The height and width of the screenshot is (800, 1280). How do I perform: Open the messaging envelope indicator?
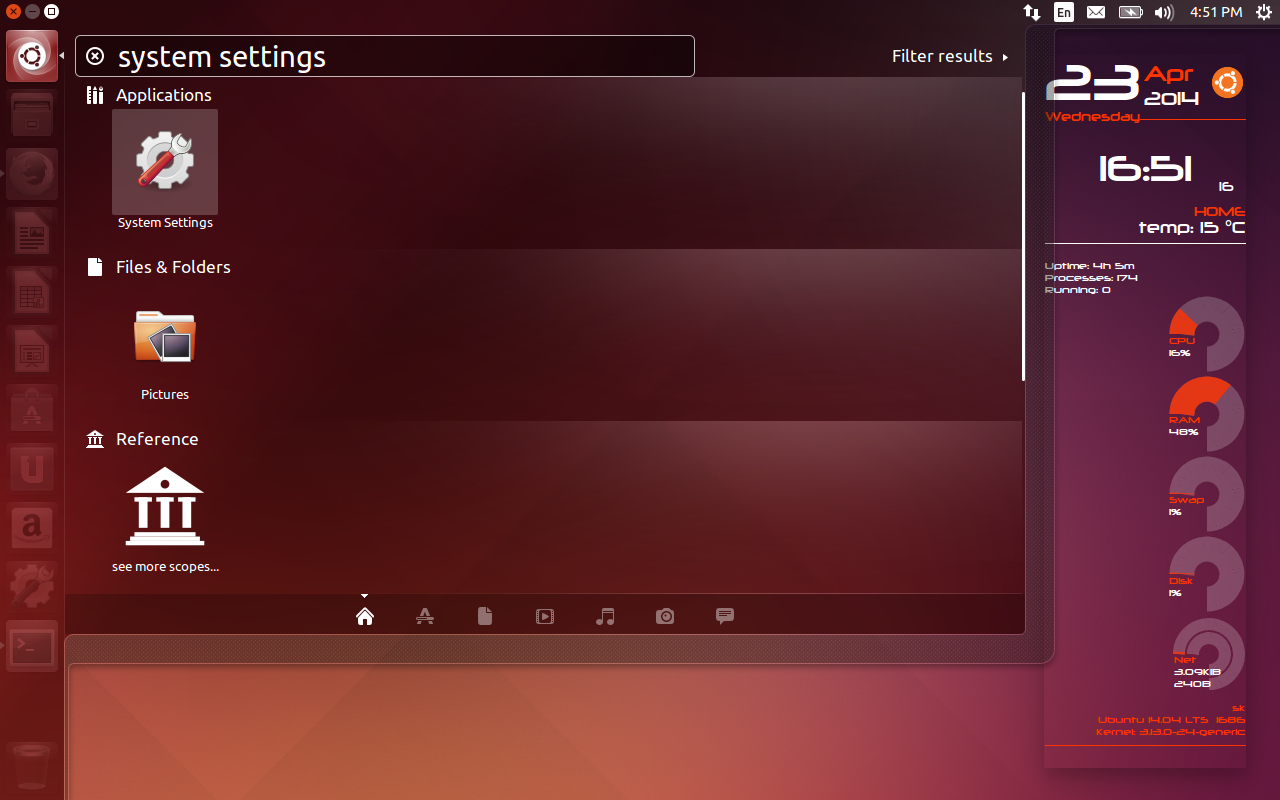(1096, 12)
